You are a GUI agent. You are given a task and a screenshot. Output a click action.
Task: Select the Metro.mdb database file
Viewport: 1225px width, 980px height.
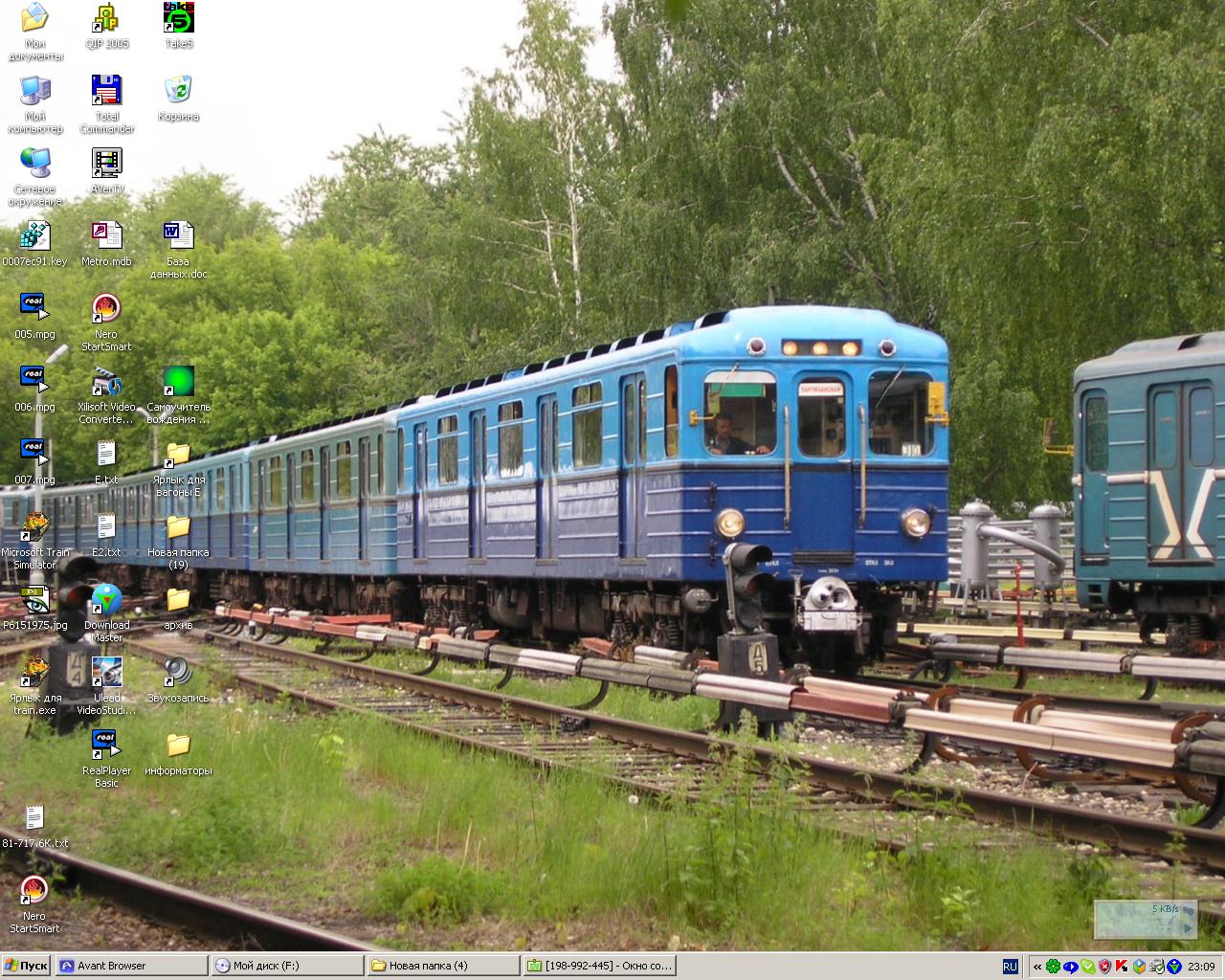[106, 237]
